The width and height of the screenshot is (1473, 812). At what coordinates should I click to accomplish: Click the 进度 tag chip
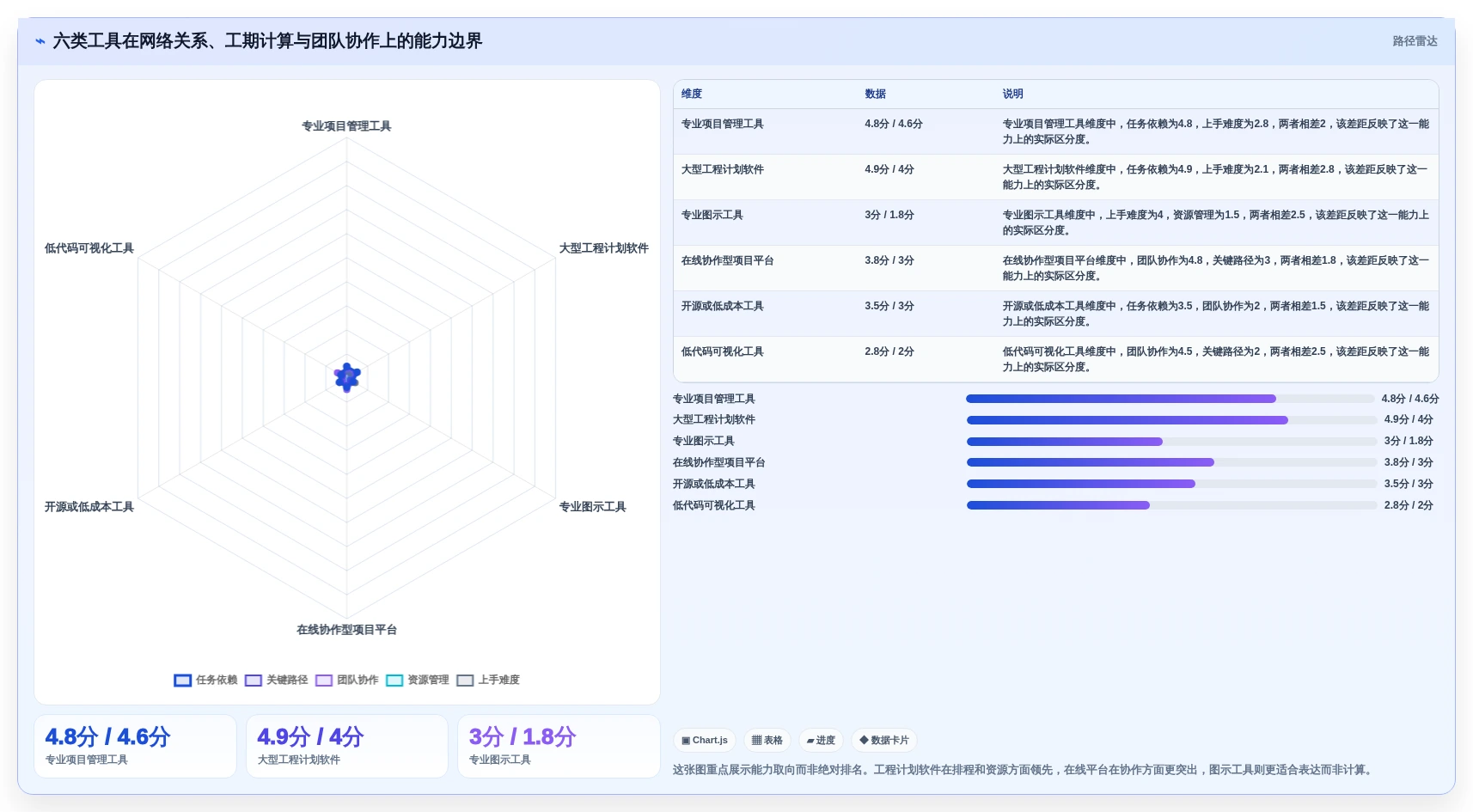(x=821, y=740)
